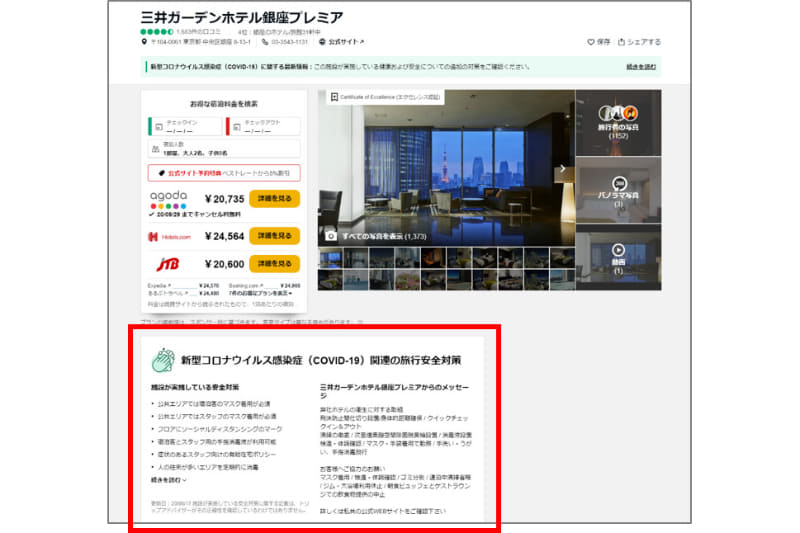Viewport: 800px width, 533px height.
Task: Click the green rating bubbles
Action: coord(157,32)
